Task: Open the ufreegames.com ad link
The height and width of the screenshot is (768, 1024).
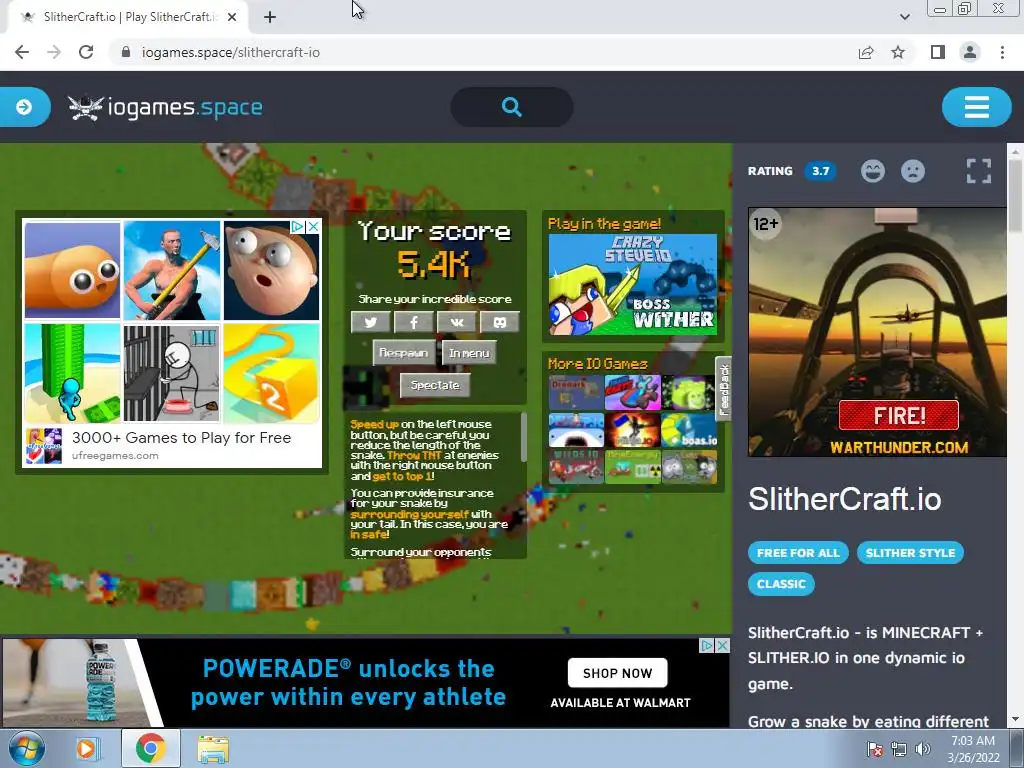Action: click(x=116, y=456)
